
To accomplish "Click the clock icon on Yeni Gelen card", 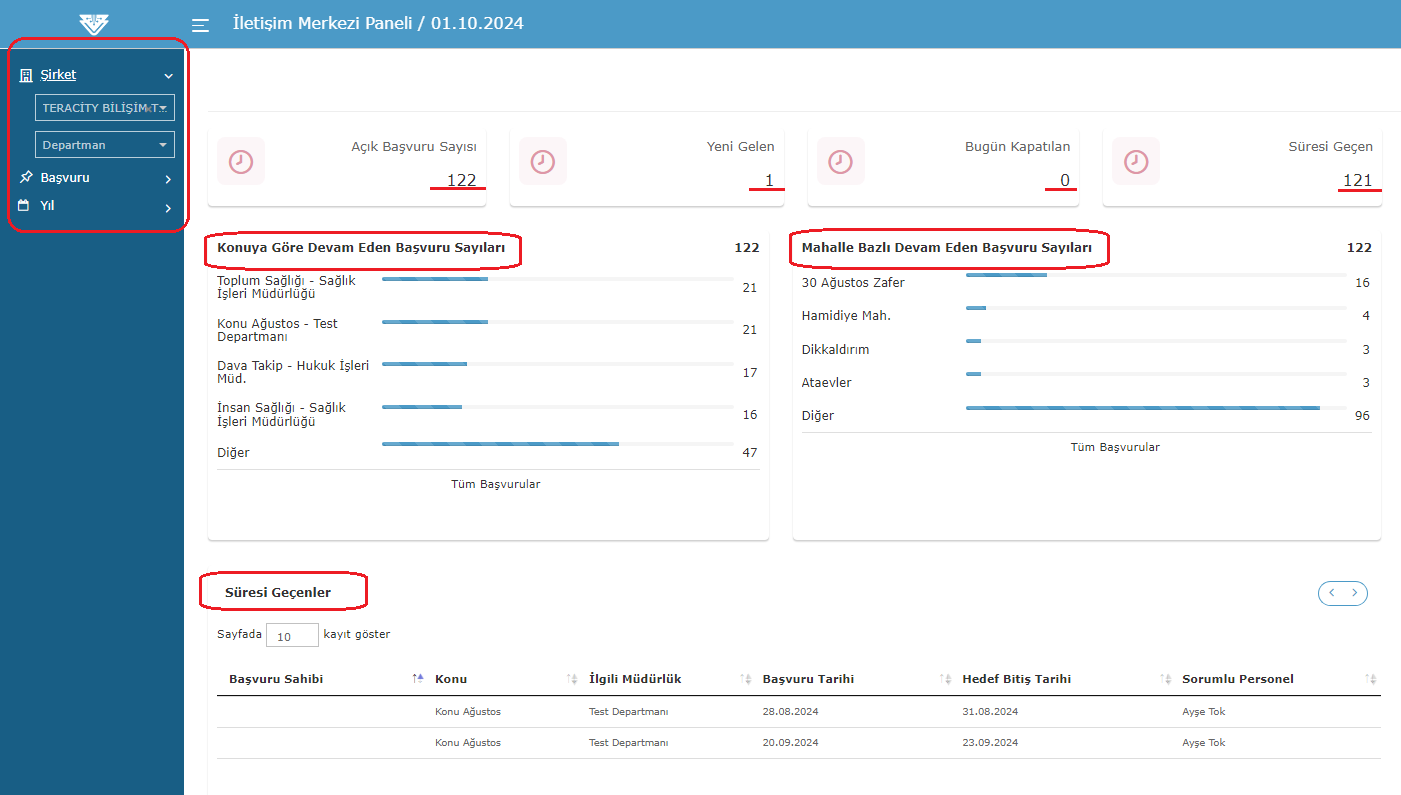I will [x=543, y=162].
